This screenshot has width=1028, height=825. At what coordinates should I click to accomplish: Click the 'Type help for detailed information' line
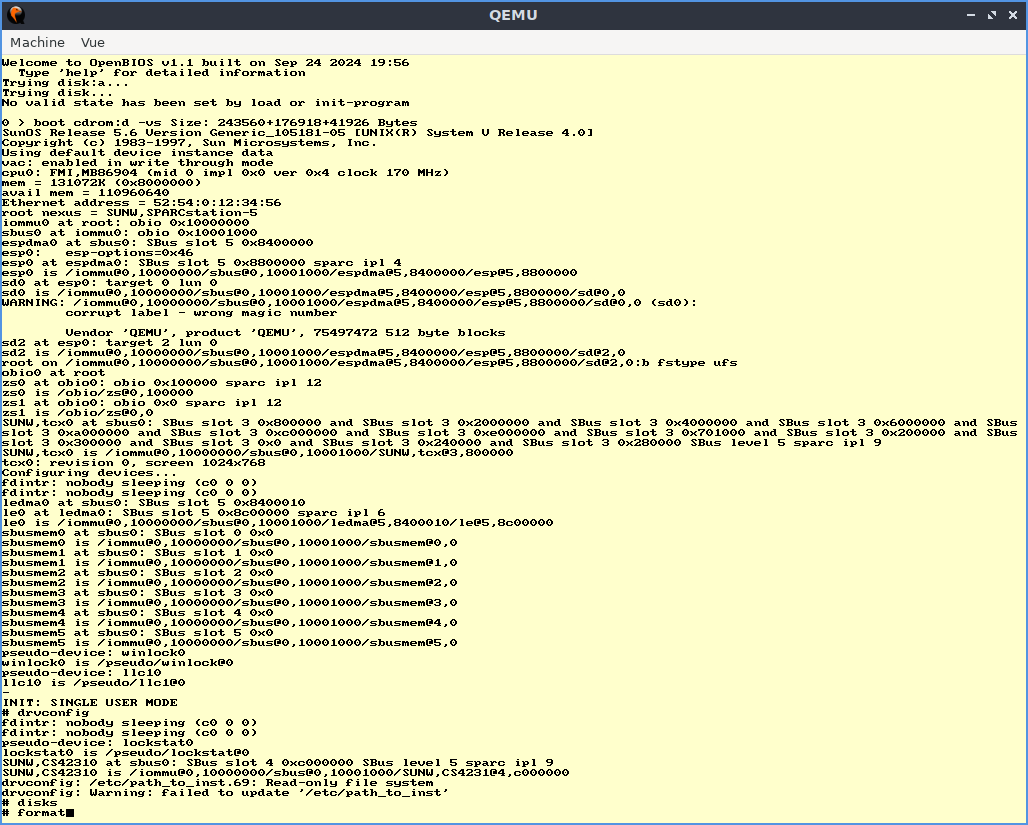click(x=162, y=72)
